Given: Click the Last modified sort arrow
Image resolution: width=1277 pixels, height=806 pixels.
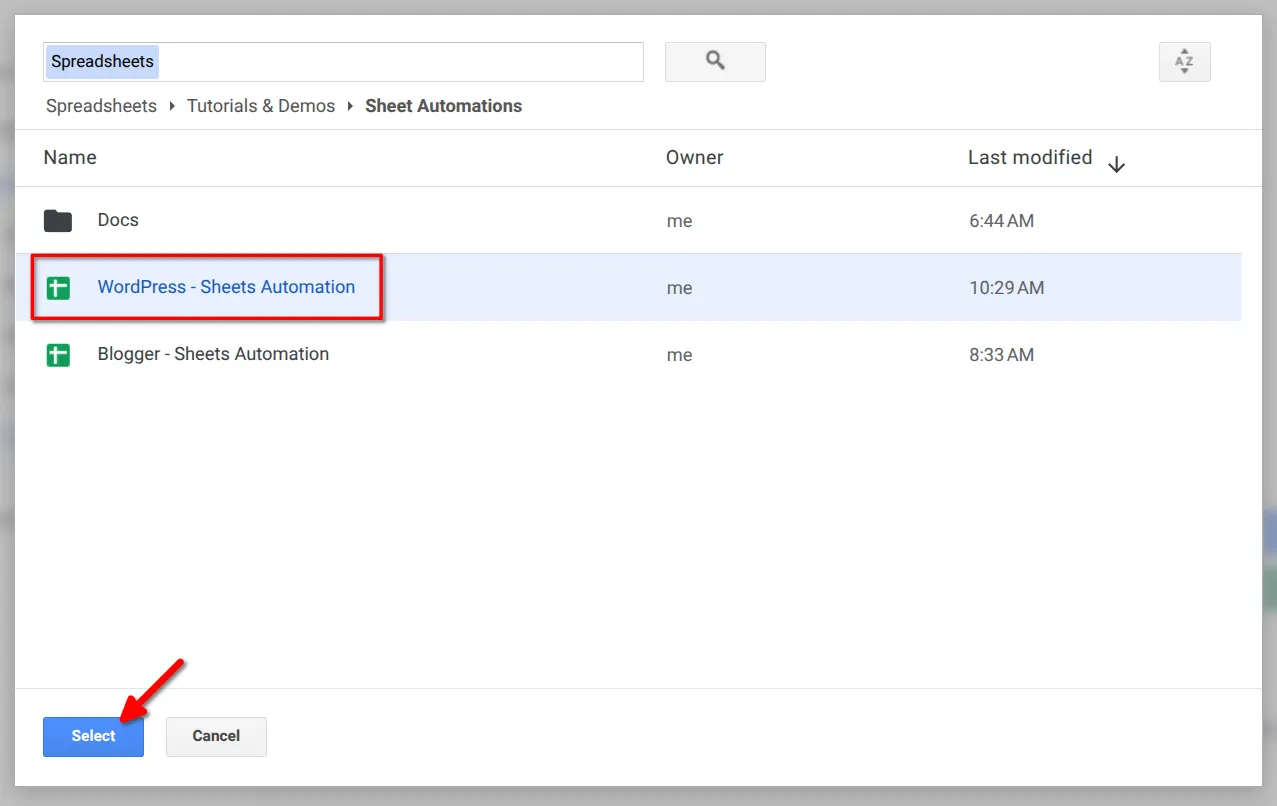Looking at the screenshot, I should click(1116, 163).
